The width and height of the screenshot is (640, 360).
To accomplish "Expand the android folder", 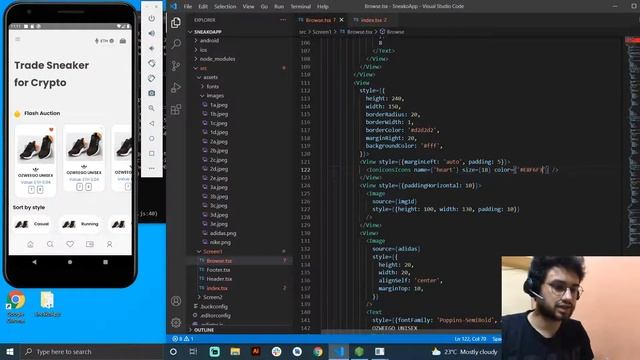I will click(209, 40).
